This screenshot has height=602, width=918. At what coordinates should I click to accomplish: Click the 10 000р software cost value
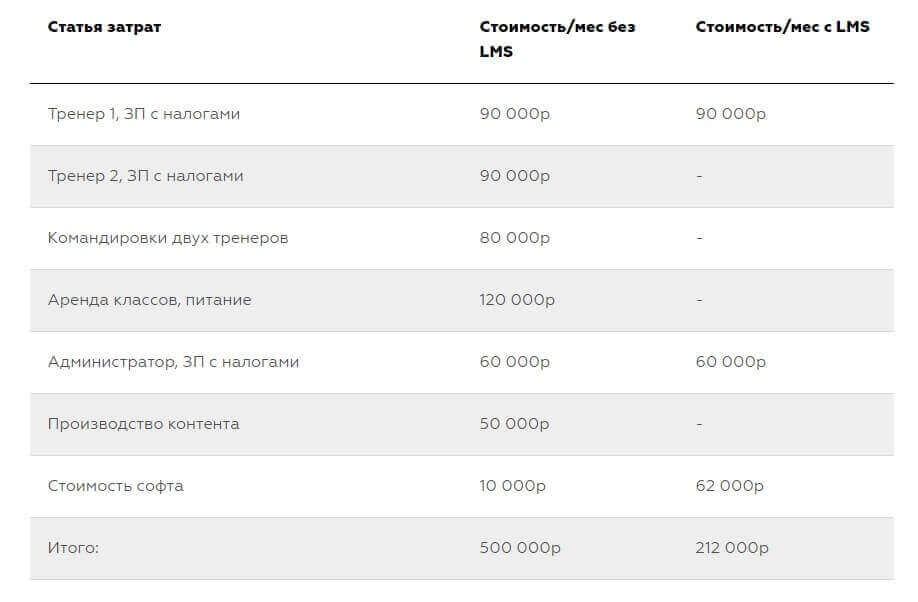coord(513,486)
